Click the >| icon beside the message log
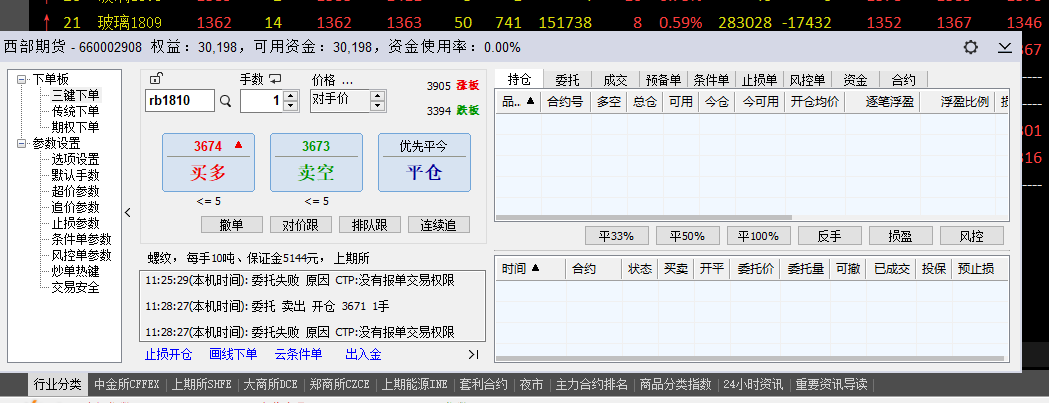This screenshot has width=1049, height=403. (x=473, y=354)
